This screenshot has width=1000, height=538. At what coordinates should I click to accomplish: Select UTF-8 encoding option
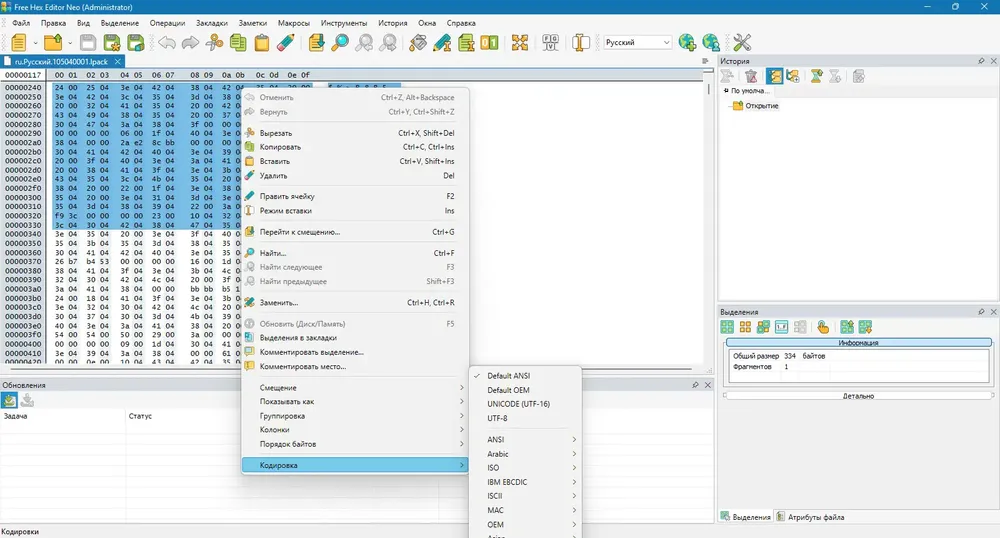[497, 418]
